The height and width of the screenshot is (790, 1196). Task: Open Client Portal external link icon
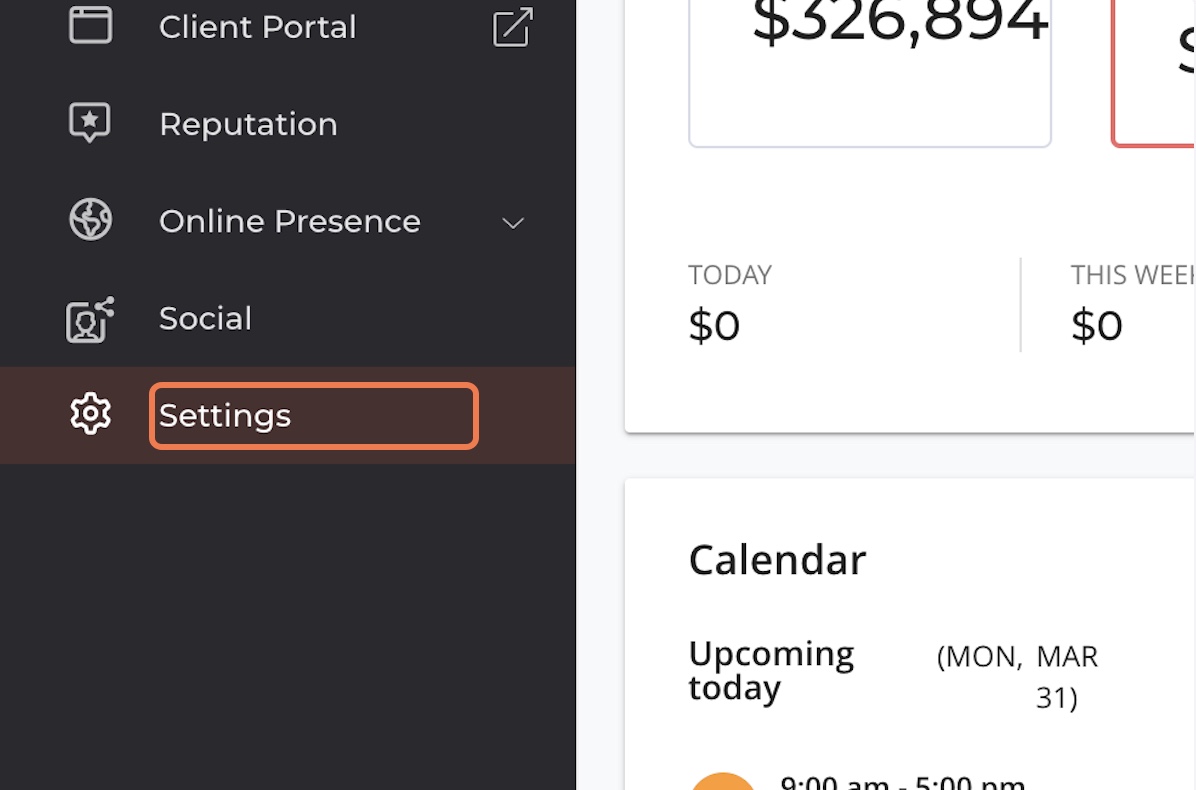[513, 27]
